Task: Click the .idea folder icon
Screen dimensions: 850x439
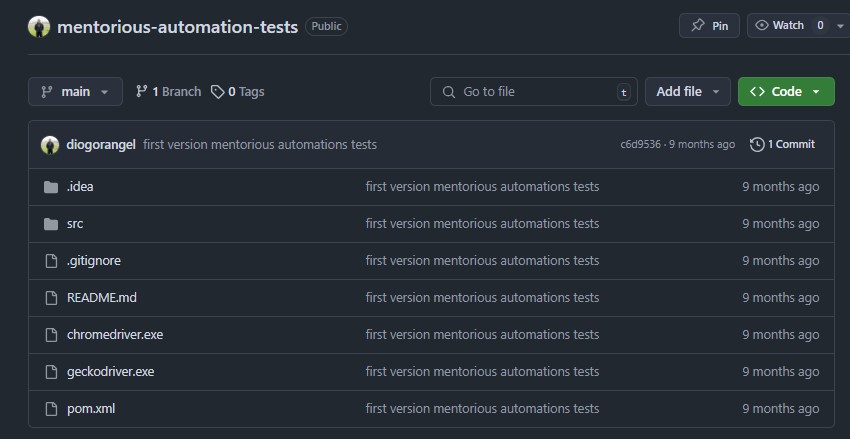Action: tap(51, 187)
